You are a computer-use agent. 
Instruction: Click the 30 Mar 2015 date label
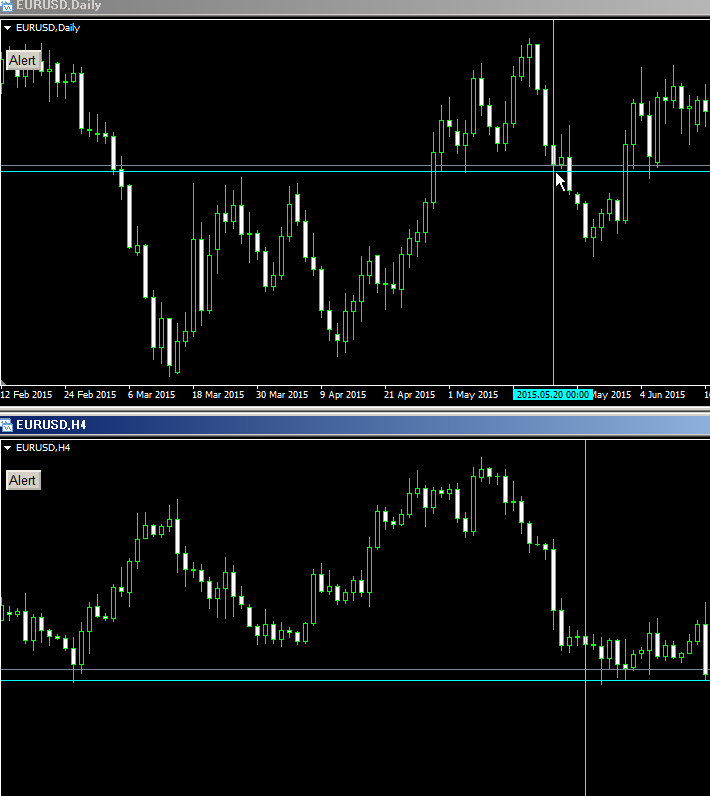click(282, 394)
